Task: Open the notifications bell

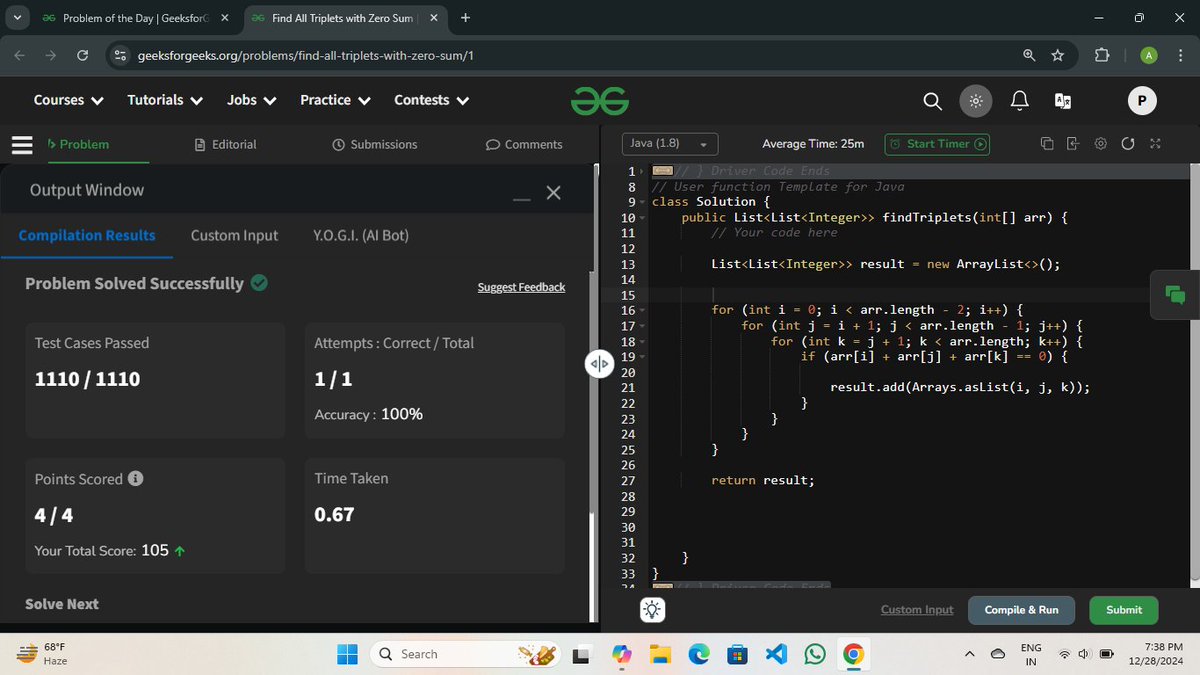Action: (x=1019, y=101)
